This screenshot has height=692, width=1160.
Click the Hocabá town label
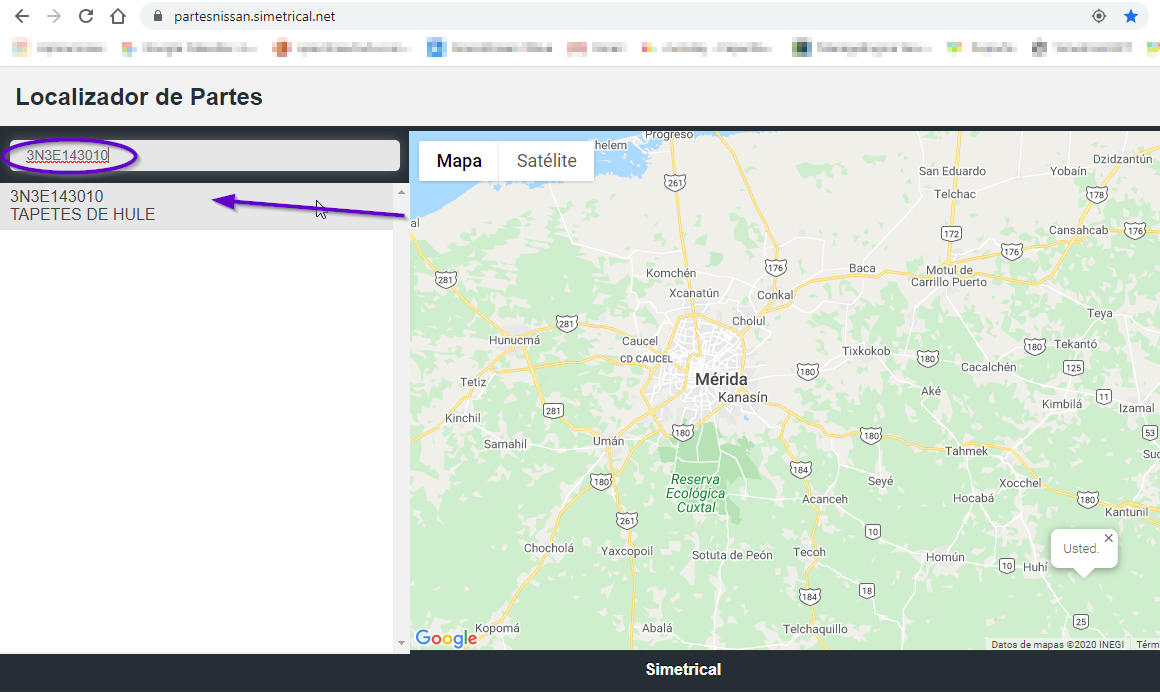(x=974, y=498)
